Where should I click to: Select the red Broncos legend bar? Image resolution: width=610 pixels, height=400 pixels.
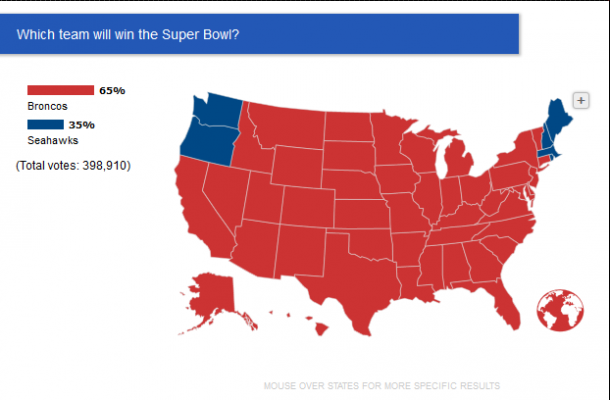pyautogui.click(x=60, y=90)
